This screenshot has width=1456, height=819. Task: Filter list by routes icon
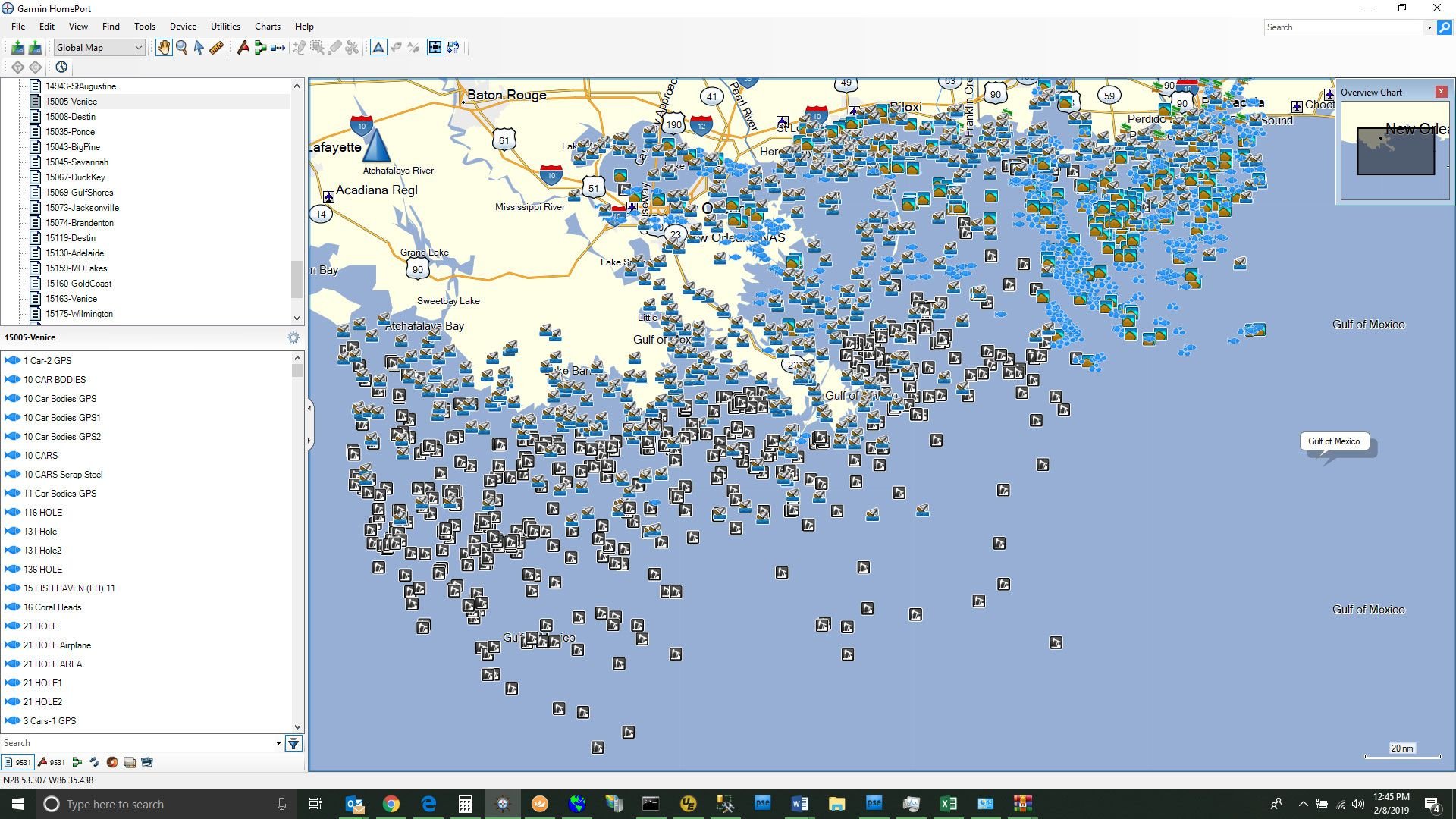tap(77, 762)
